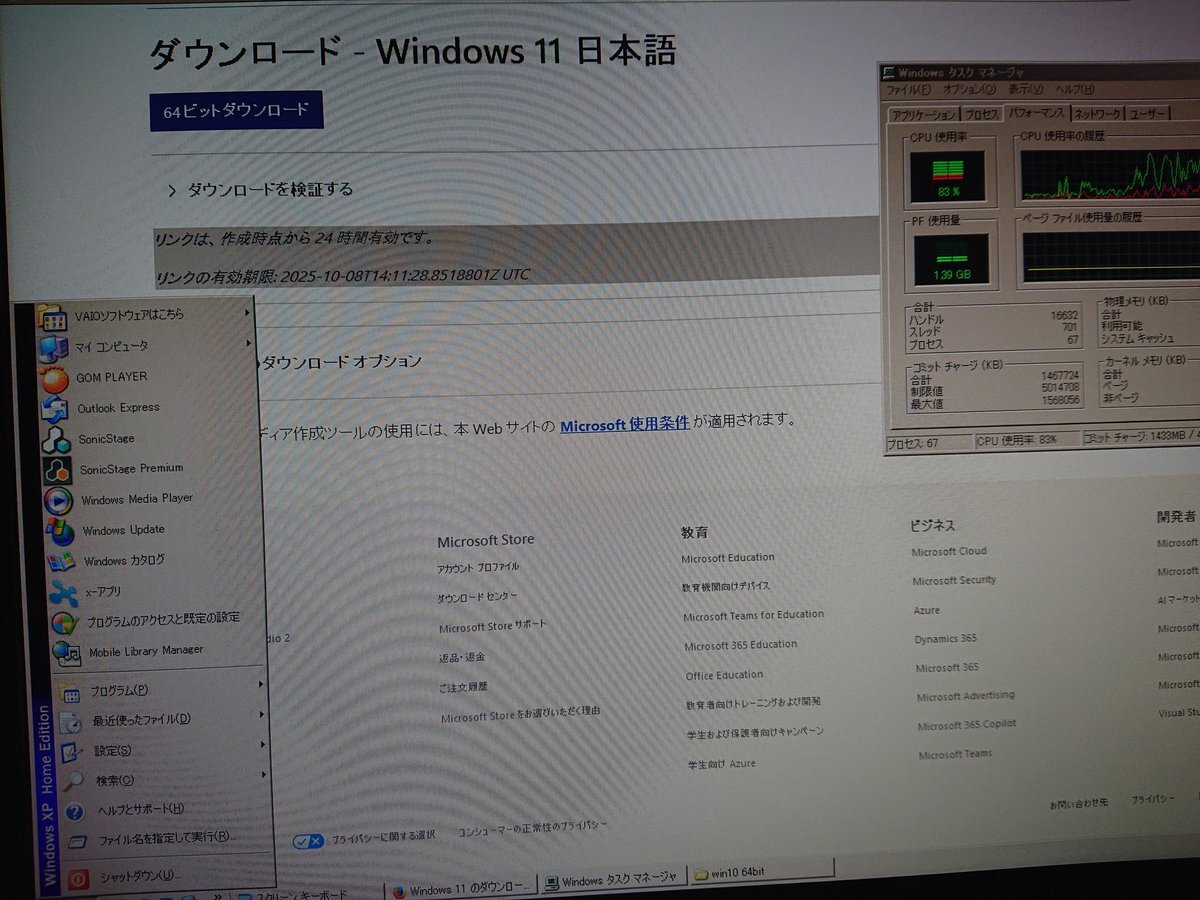The height and width of the screenshot is (900, 1200).
Task: Launch Mobile Library Manager icon
Action: 67,653
